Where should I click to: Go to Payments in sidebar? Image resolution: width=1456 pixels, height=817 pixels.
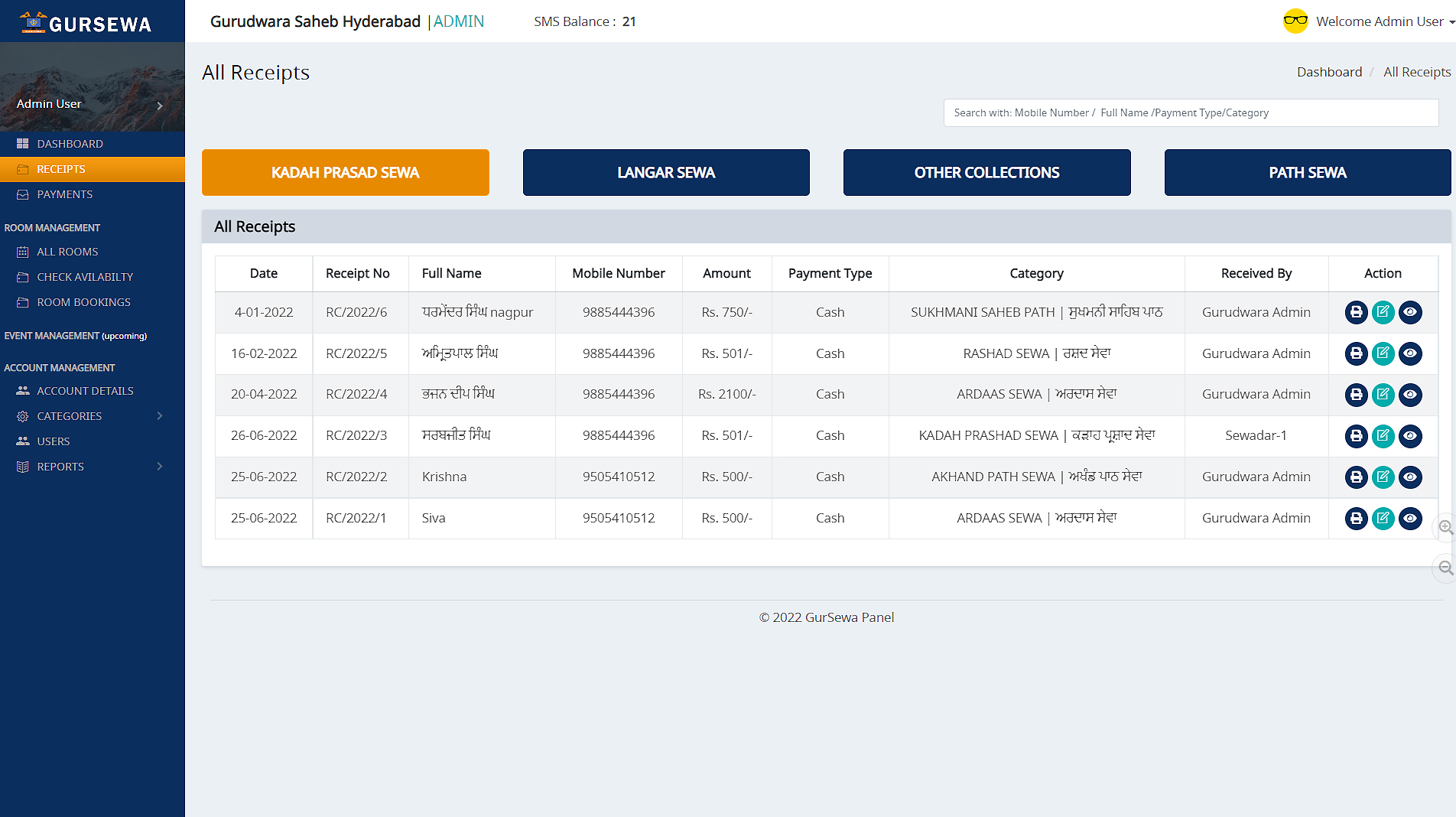click(64, 194)
